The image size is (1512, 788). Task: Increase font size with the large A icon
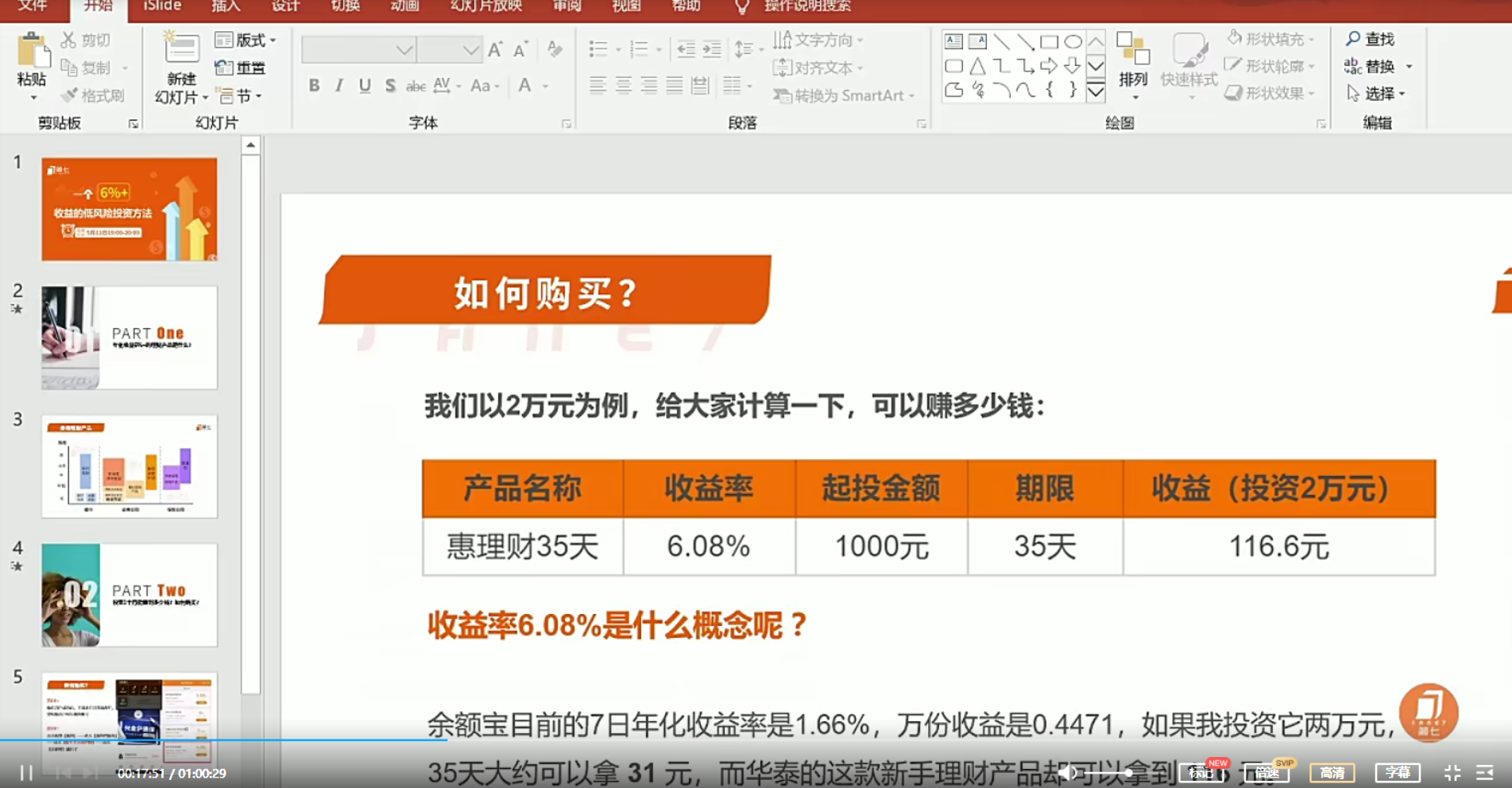[495, 50]
